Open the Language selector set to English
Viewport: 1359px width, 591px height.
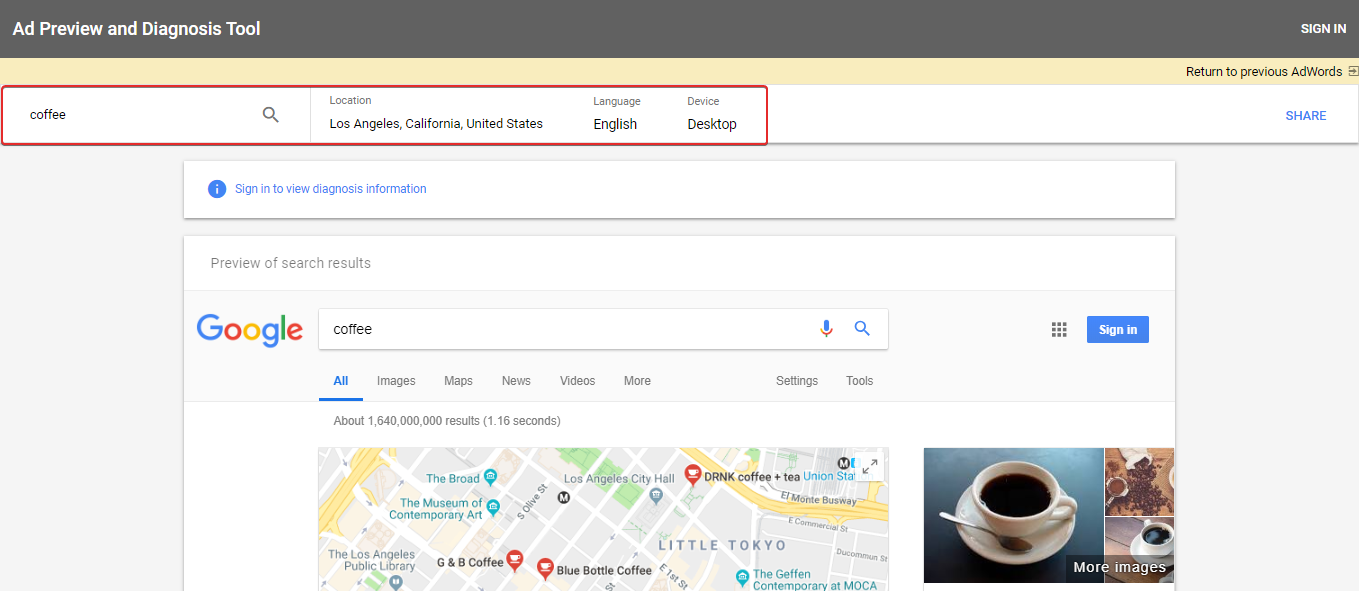coord(616,114)
